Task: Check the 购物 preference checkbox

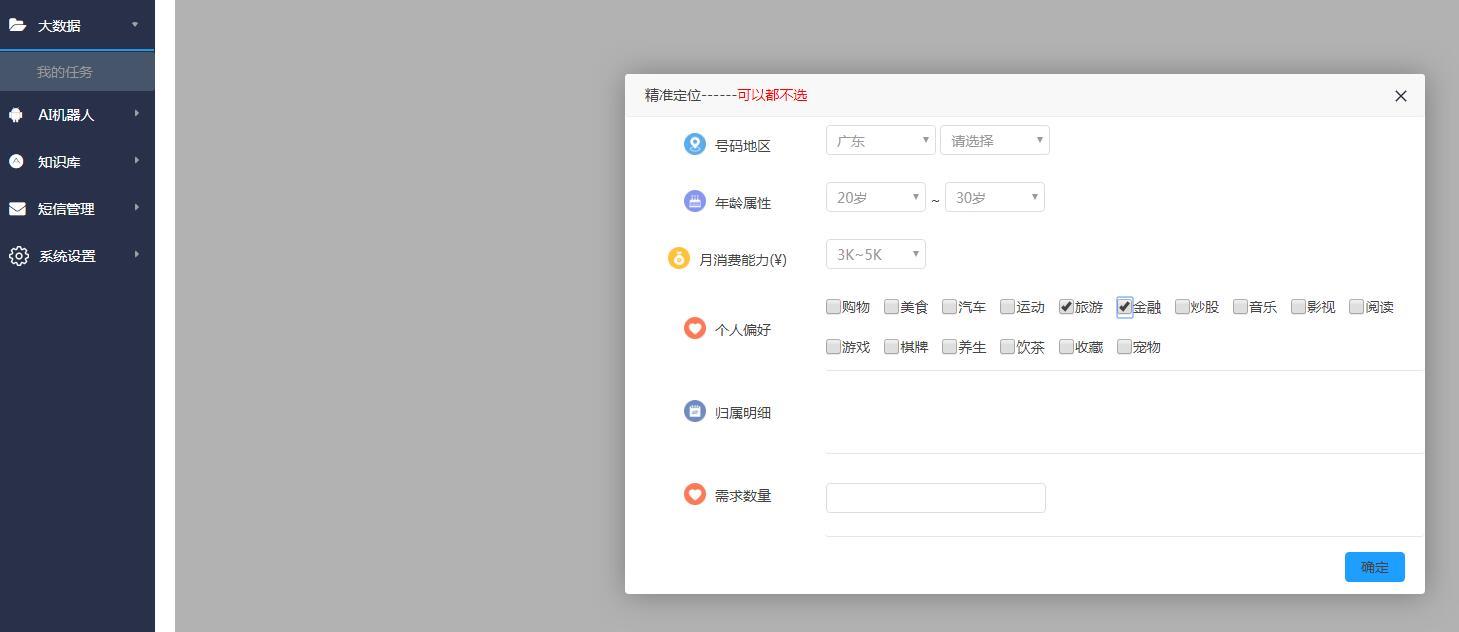Action: [832, 306]
